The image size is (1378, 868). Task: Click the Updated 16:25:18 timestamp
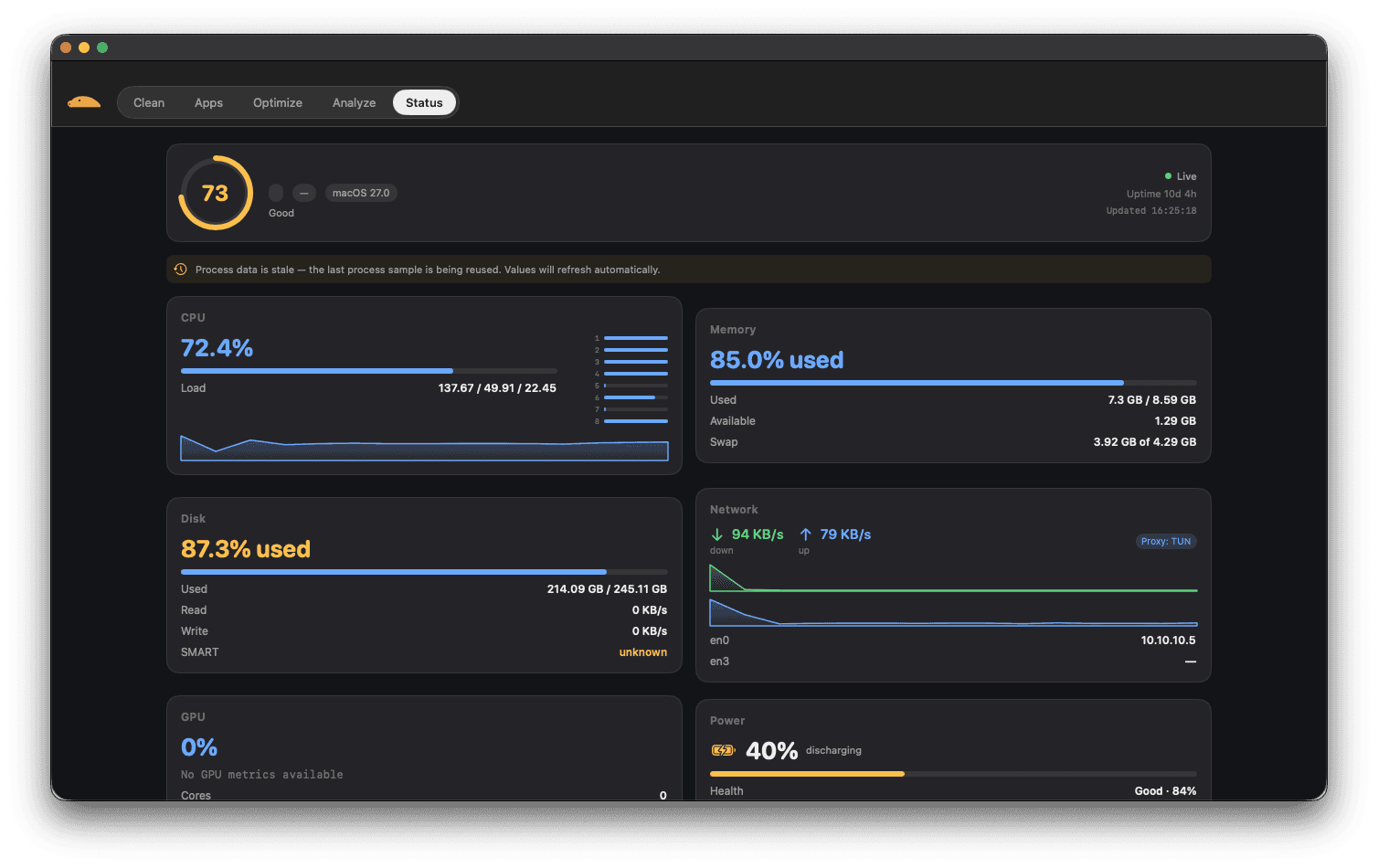click(x=1151, y=211)
